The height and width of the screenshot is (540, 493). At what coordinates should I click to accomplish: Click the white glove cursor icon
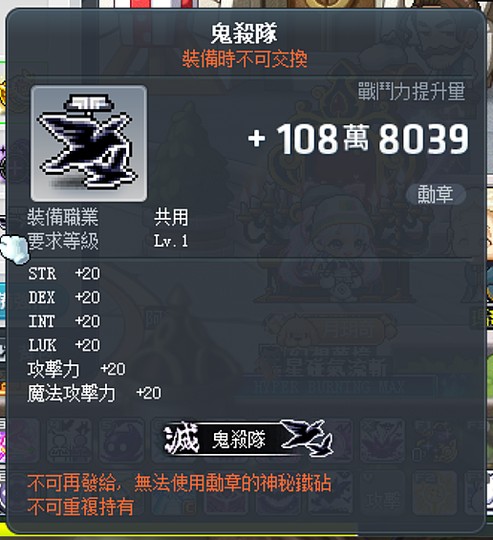pyautogui.click(x=14, y=249)
